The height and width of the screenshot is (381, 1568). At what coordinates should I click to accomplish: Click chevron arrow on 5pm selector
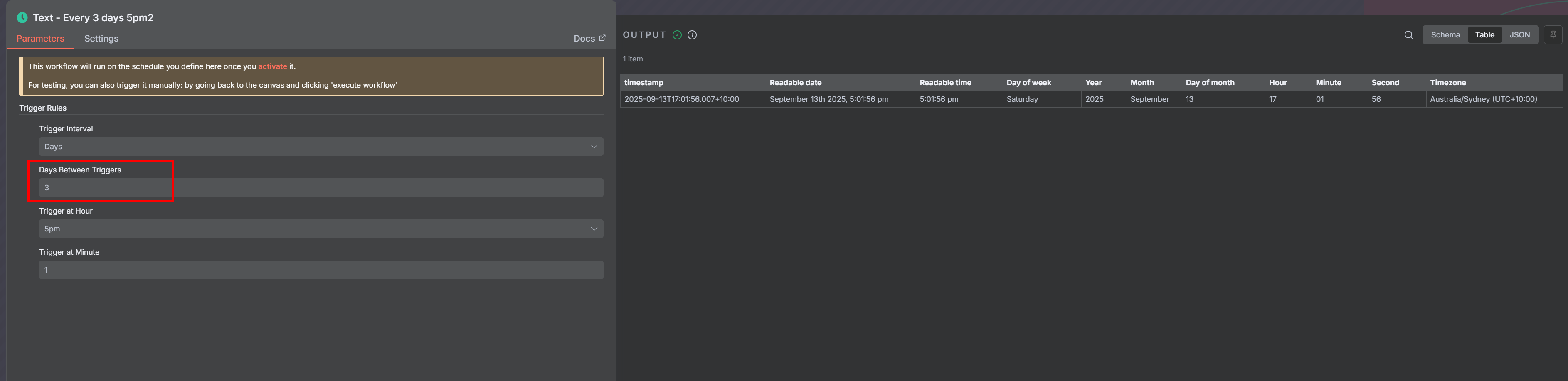[x=594, y=229]
